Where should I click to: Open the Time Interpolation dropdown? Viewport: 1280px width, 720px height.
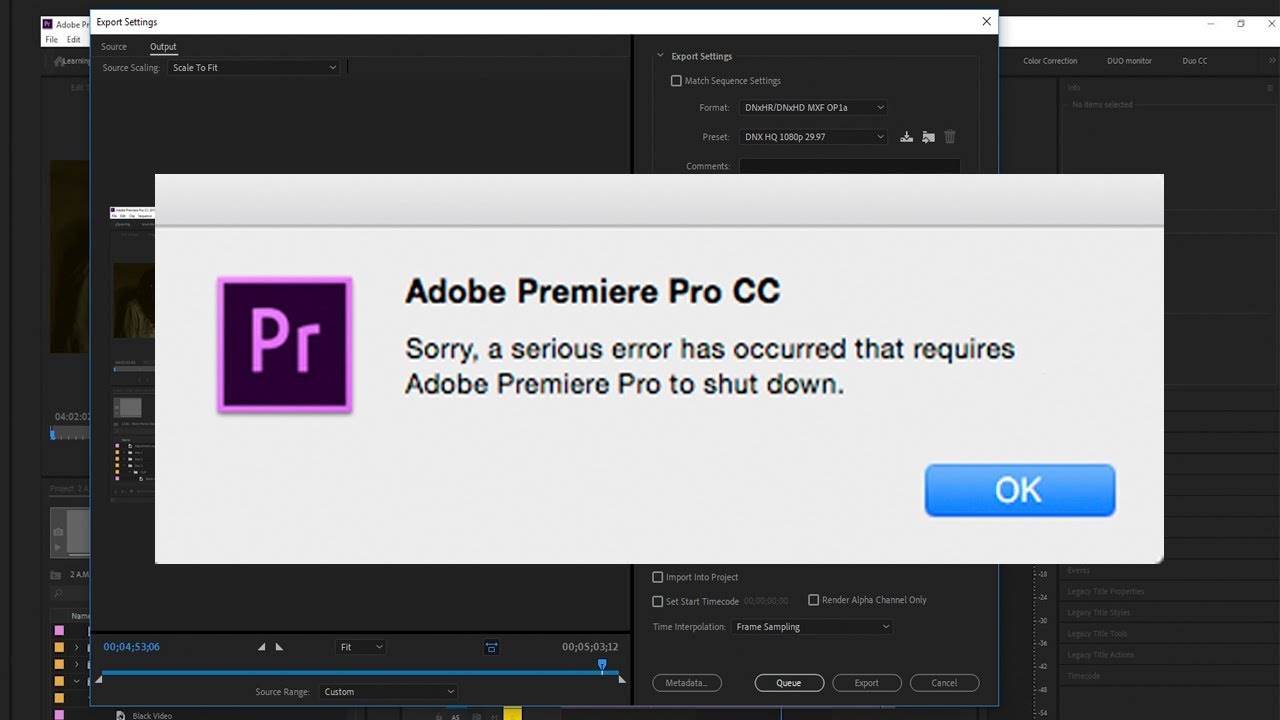tap(811, 627)
